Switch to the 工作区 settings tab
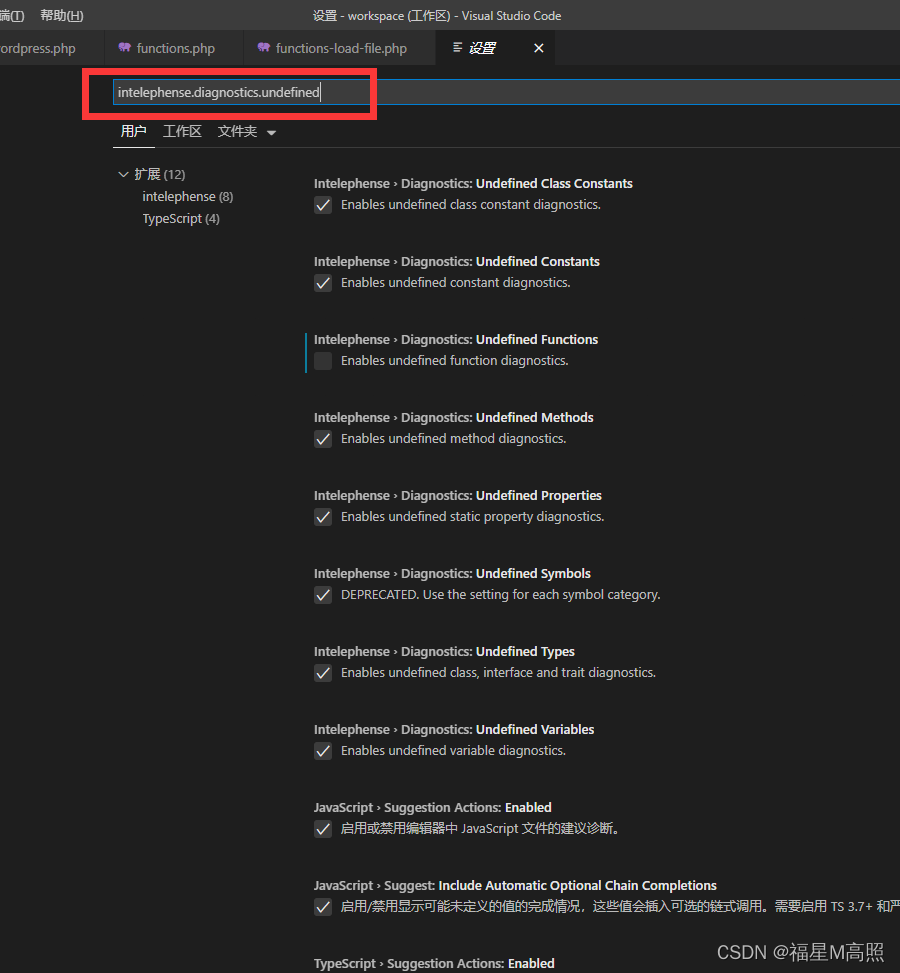 (182, 132)
